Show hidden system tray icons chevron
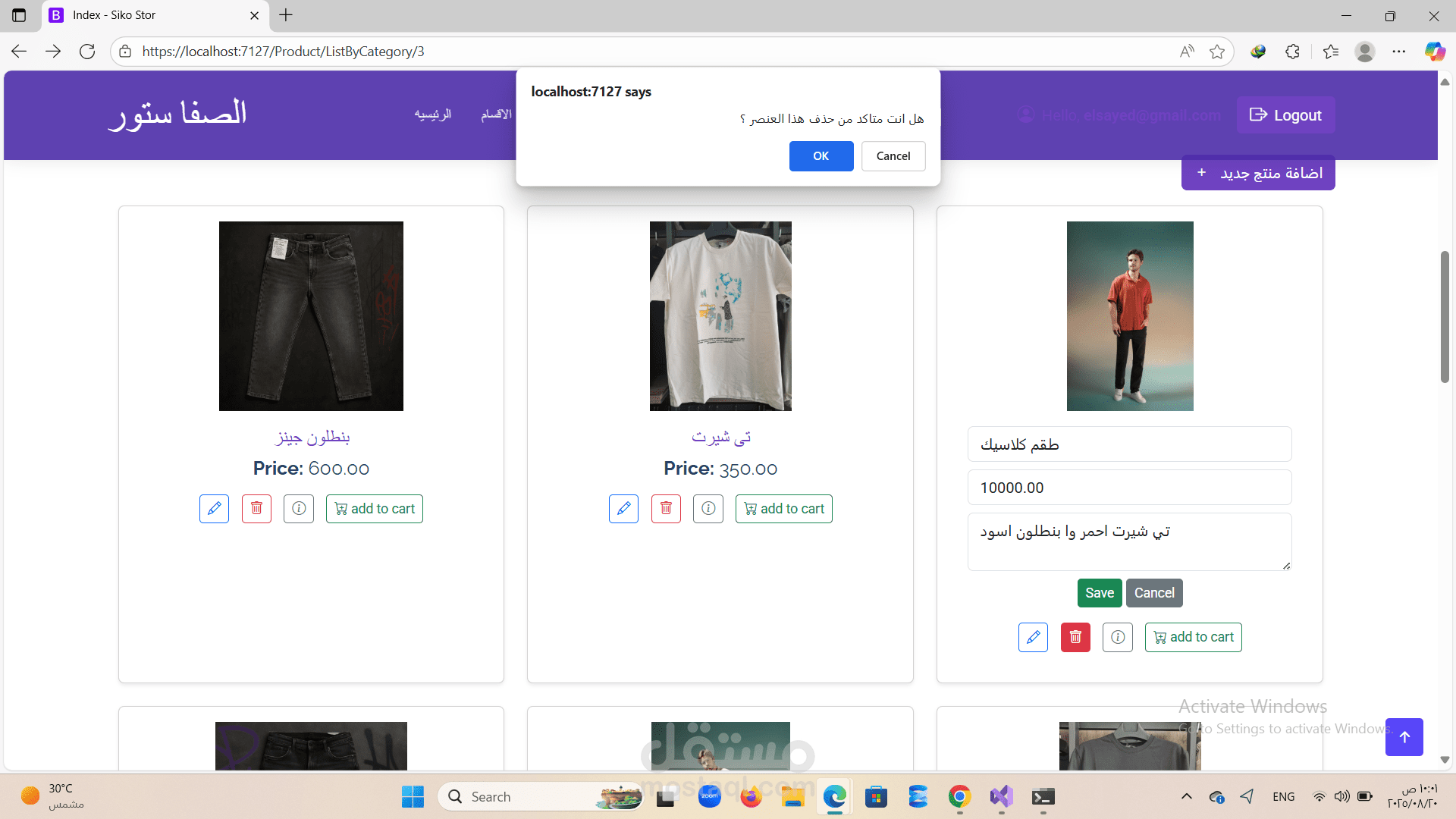This screenshot has height=819, width=1456. point(1187,797)
